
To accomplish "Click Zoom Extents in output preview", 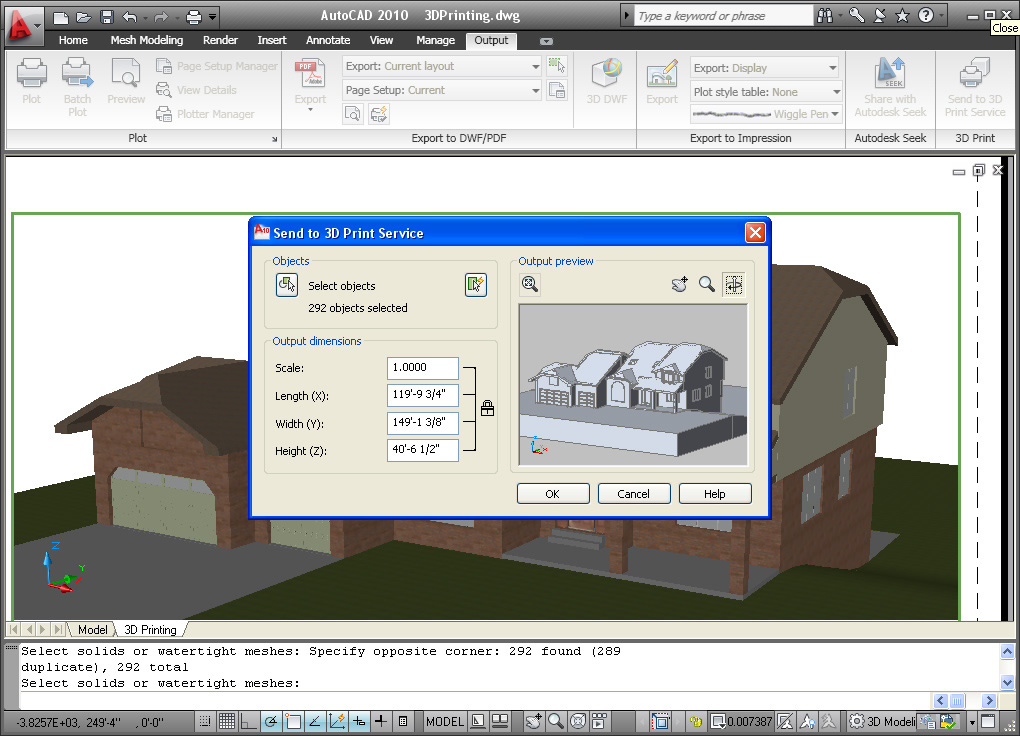I will coord(530,285).
